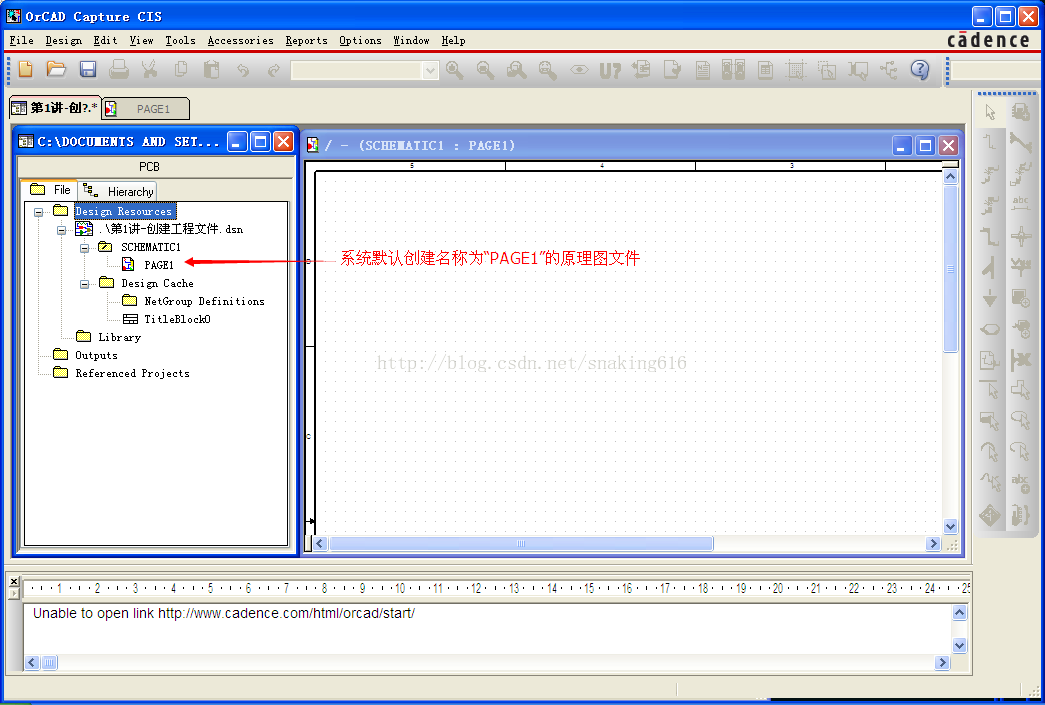This screenshot has height=705, width=1045.
Task: Click the empty toolbar part-name input field
Action: click(x=357, y=69)
